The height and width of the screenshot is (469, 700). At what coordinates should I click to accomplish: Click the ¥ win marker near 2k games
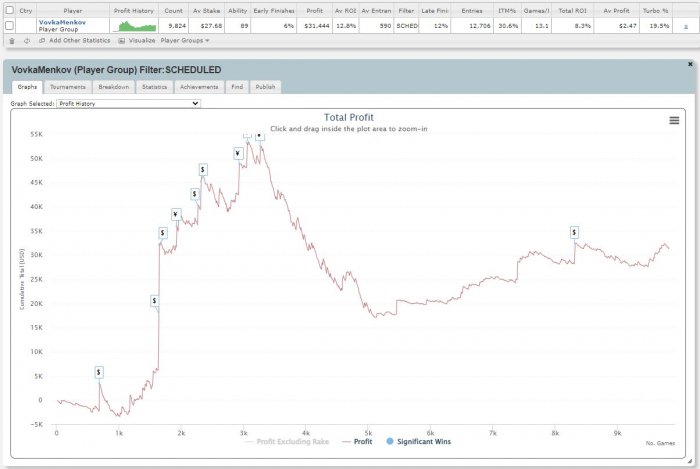pos(176,215)
